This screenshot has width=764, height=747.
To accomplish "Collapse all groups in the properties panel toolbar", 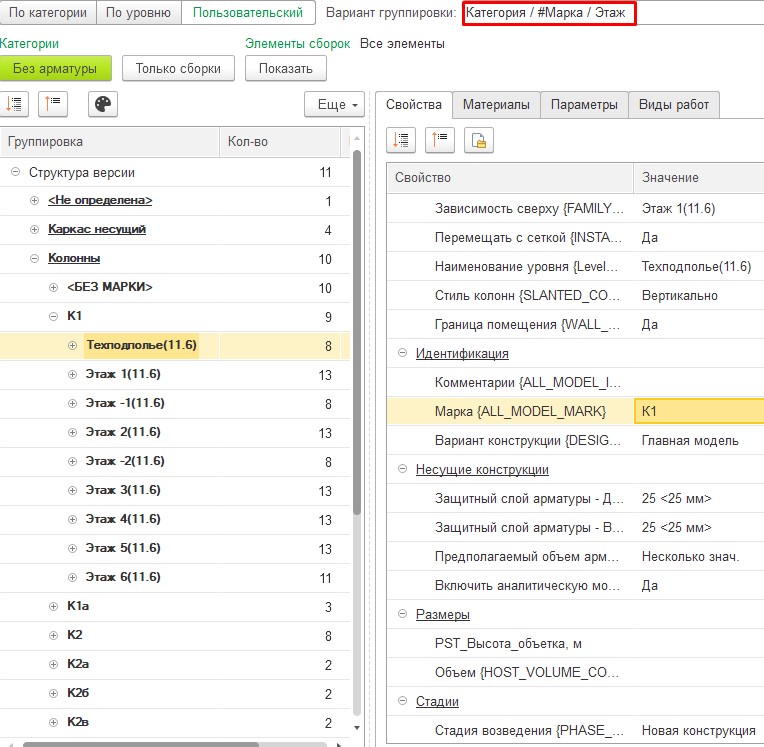I will click(440, 141).
